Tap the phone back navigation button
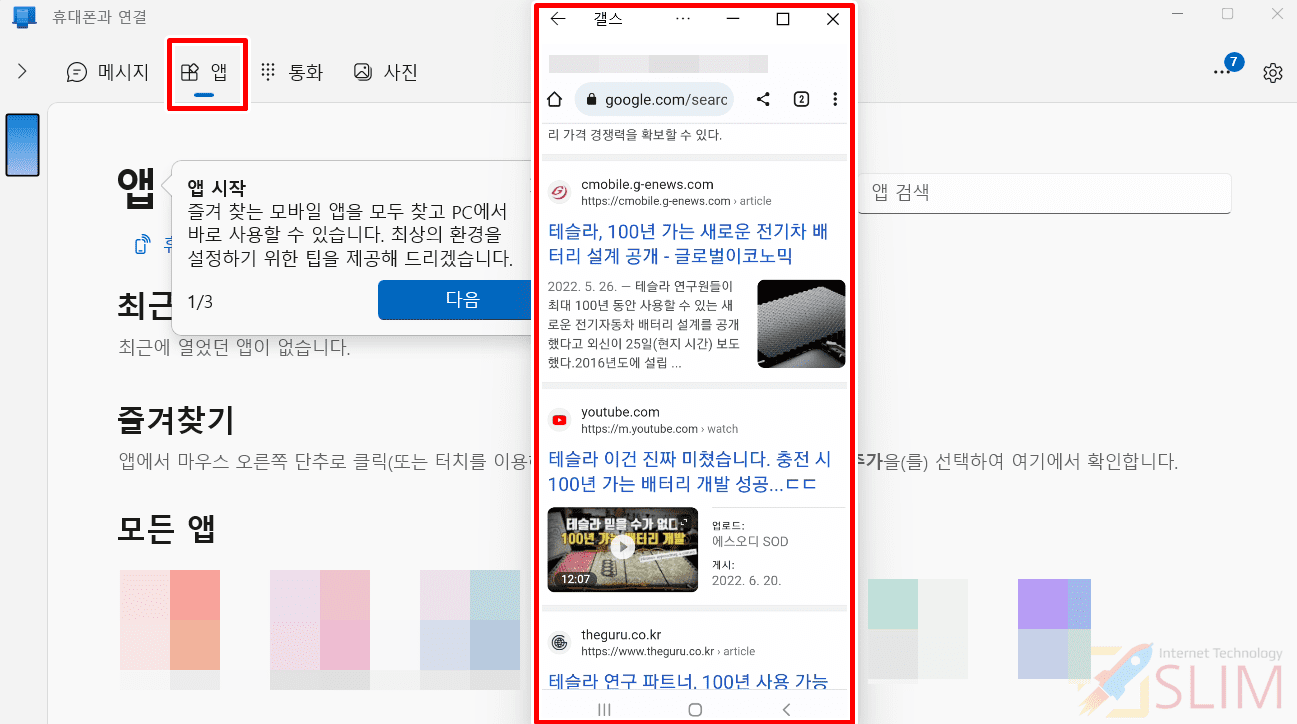 [786, 709]
